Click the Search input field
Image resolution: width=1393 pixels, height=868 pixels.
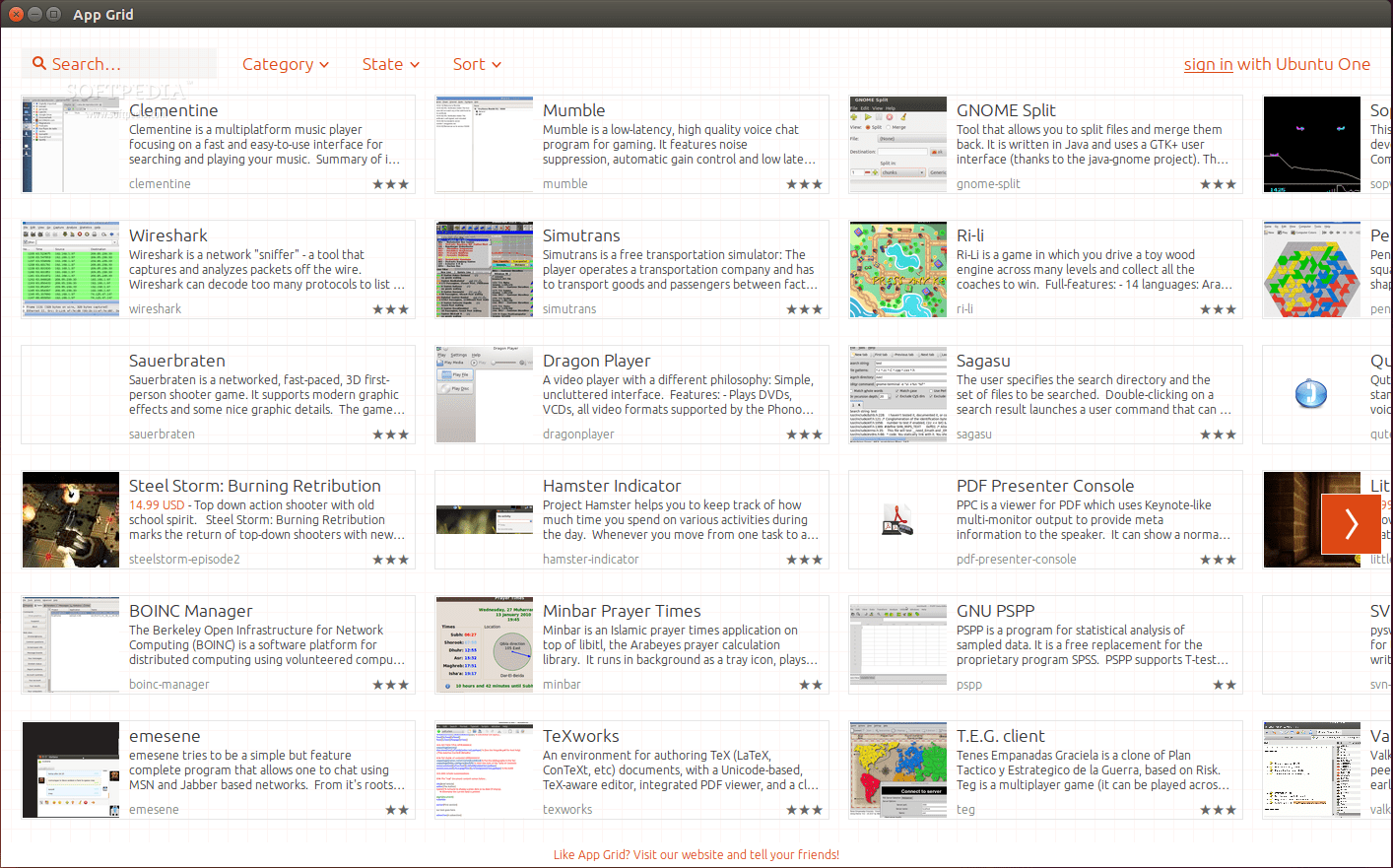pyautogui.click(x=119, y=63)
